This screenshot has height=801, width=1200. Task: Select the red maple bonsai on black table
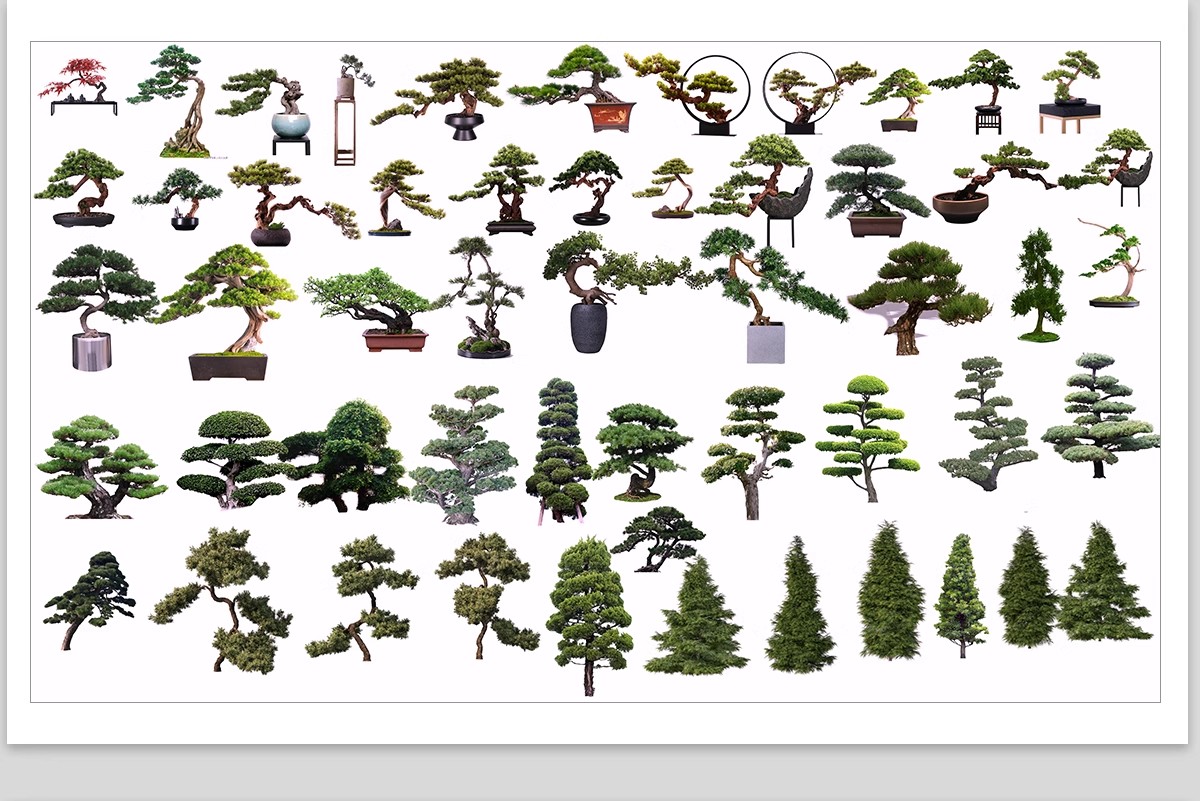tap(78, 86)
